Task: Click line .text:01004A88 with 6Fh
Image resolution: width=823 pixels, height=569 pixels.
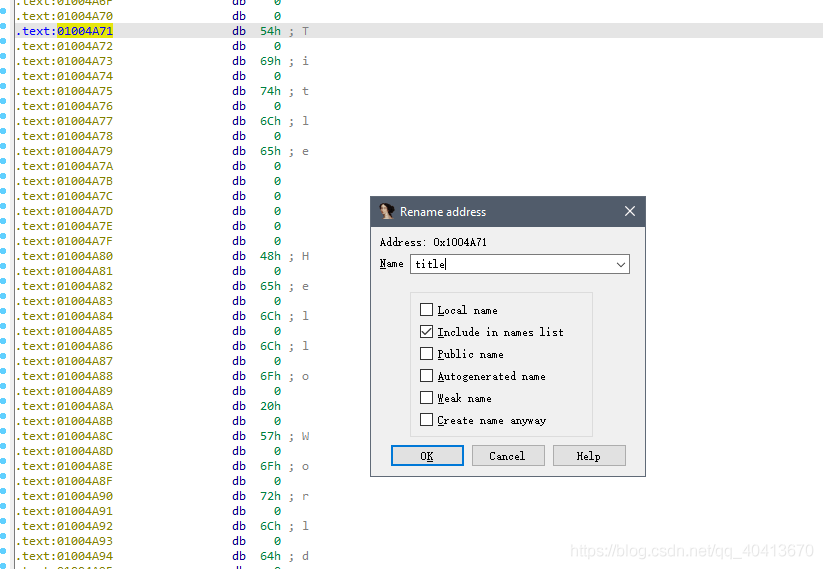Action: tap(163, 376)
